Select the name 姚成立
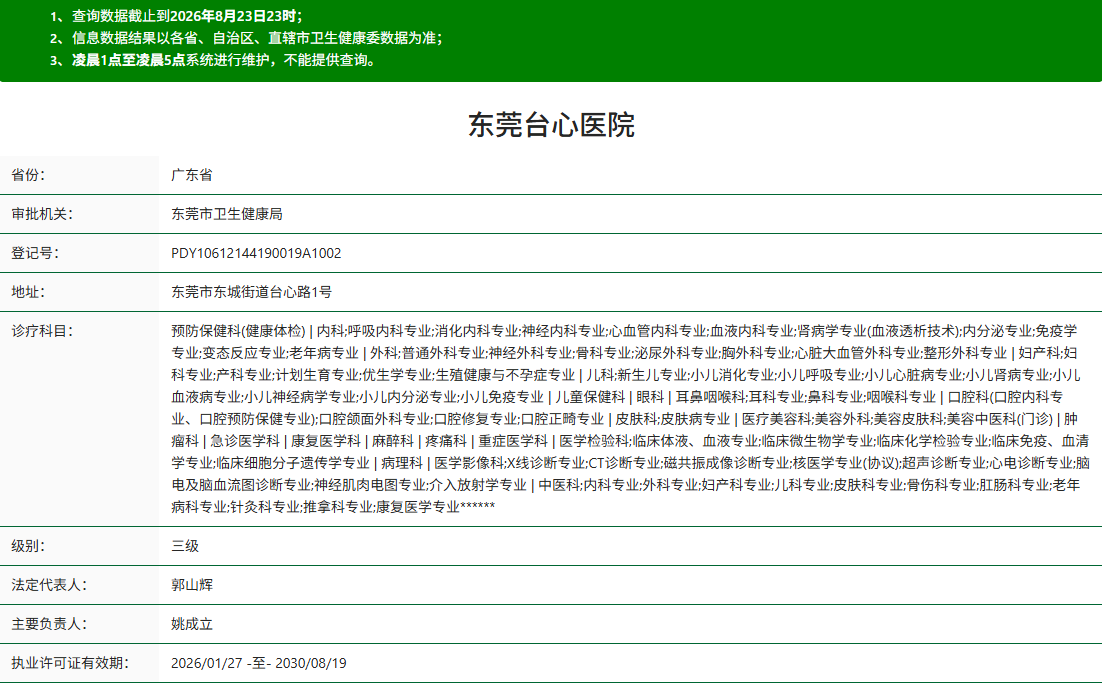This screenshot has height=687, width=1102. tap(192, 624)
